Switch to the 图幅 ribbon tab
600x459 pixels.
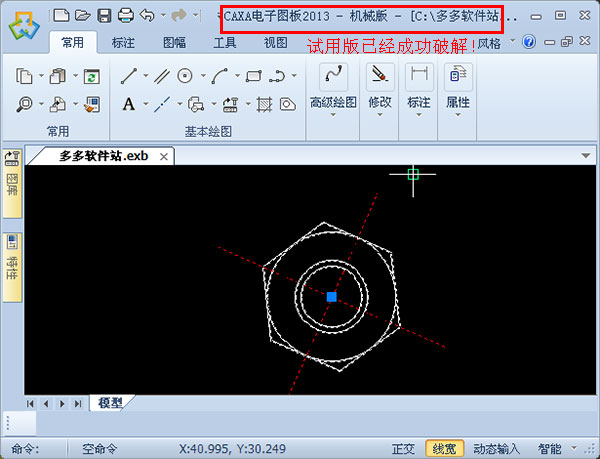(175, 43)
